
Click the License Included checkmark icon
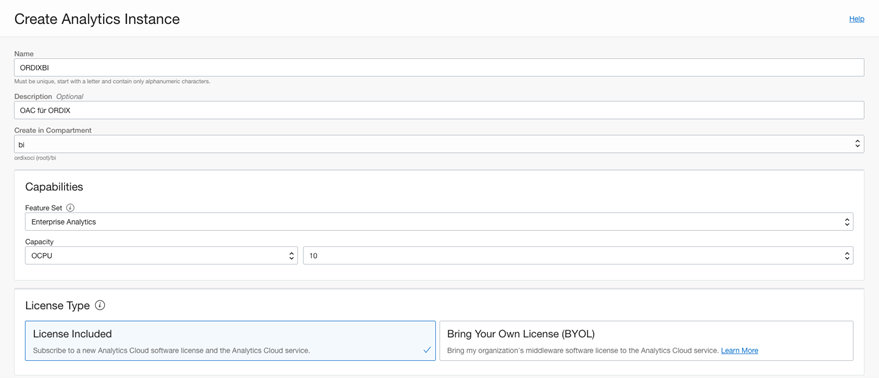click(427, 350)
